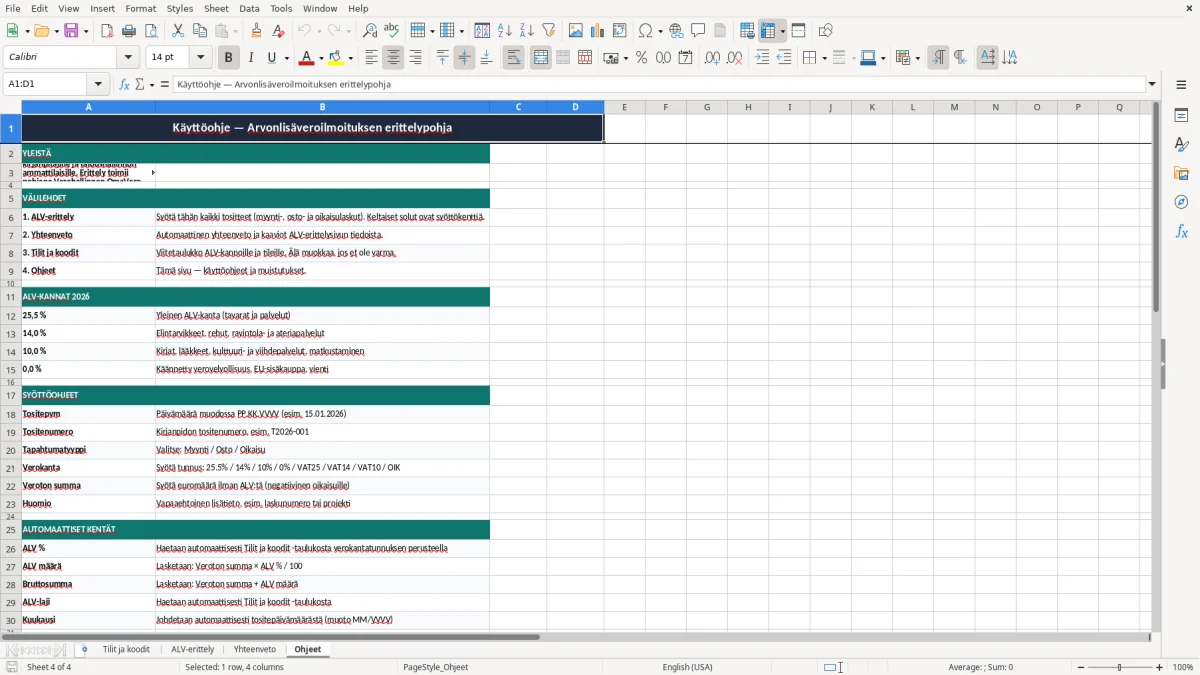Open Function Wizard fx icon

click(125, 84)
